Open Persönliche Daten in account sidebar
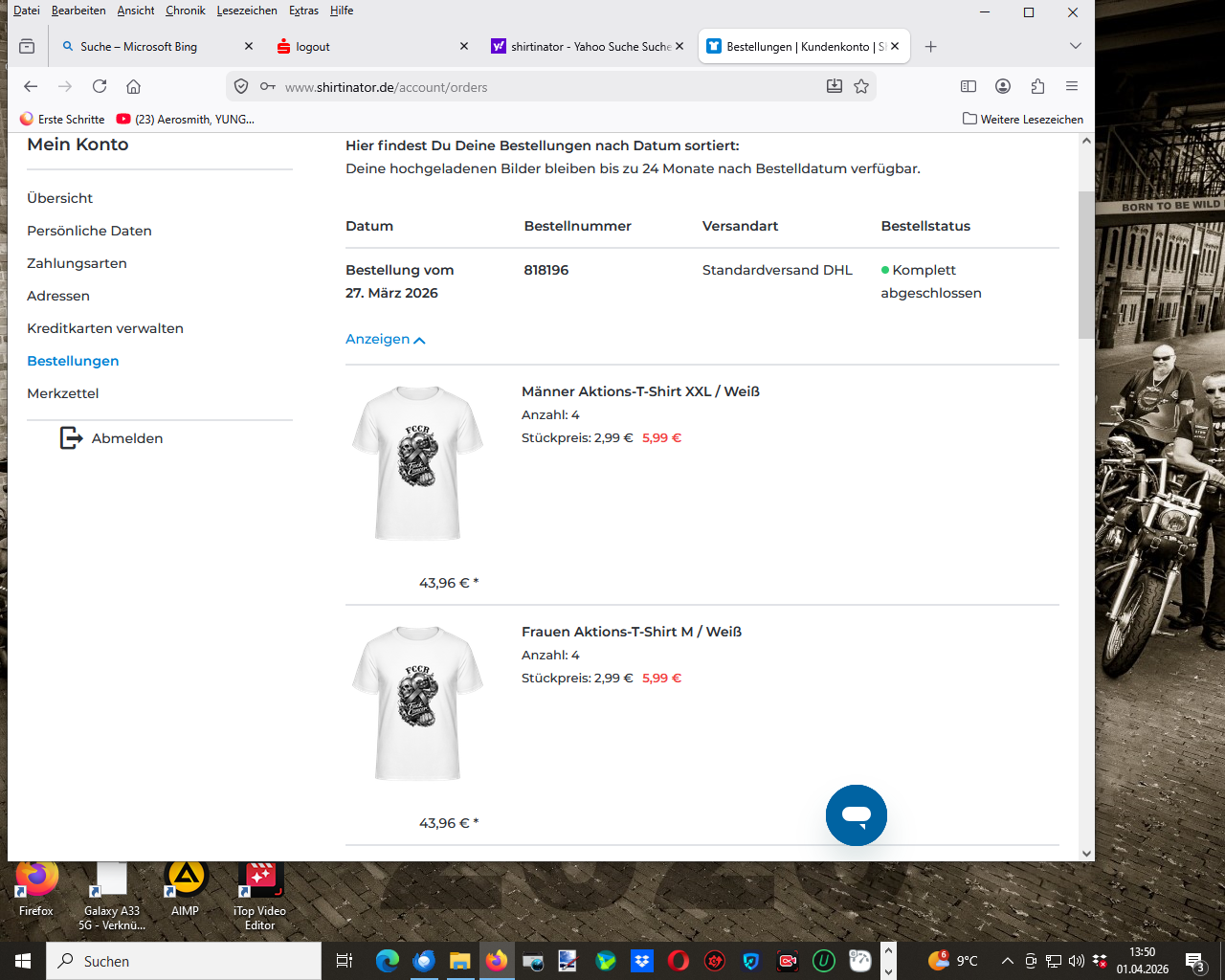 (89, 231)
